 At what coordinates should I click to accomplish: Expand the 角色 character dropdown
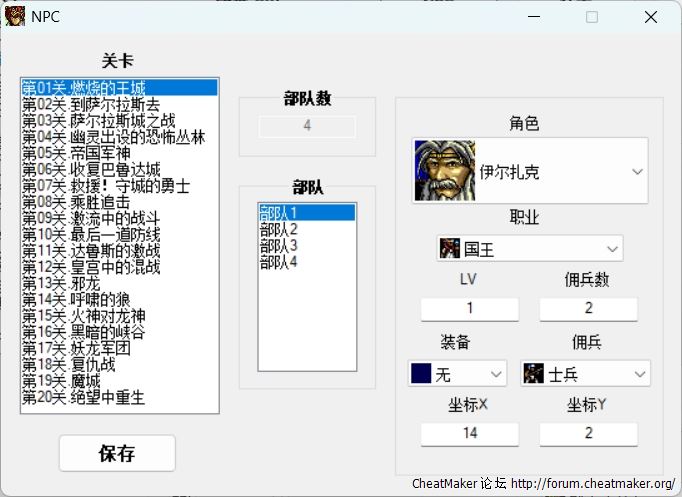pos(637,172)
